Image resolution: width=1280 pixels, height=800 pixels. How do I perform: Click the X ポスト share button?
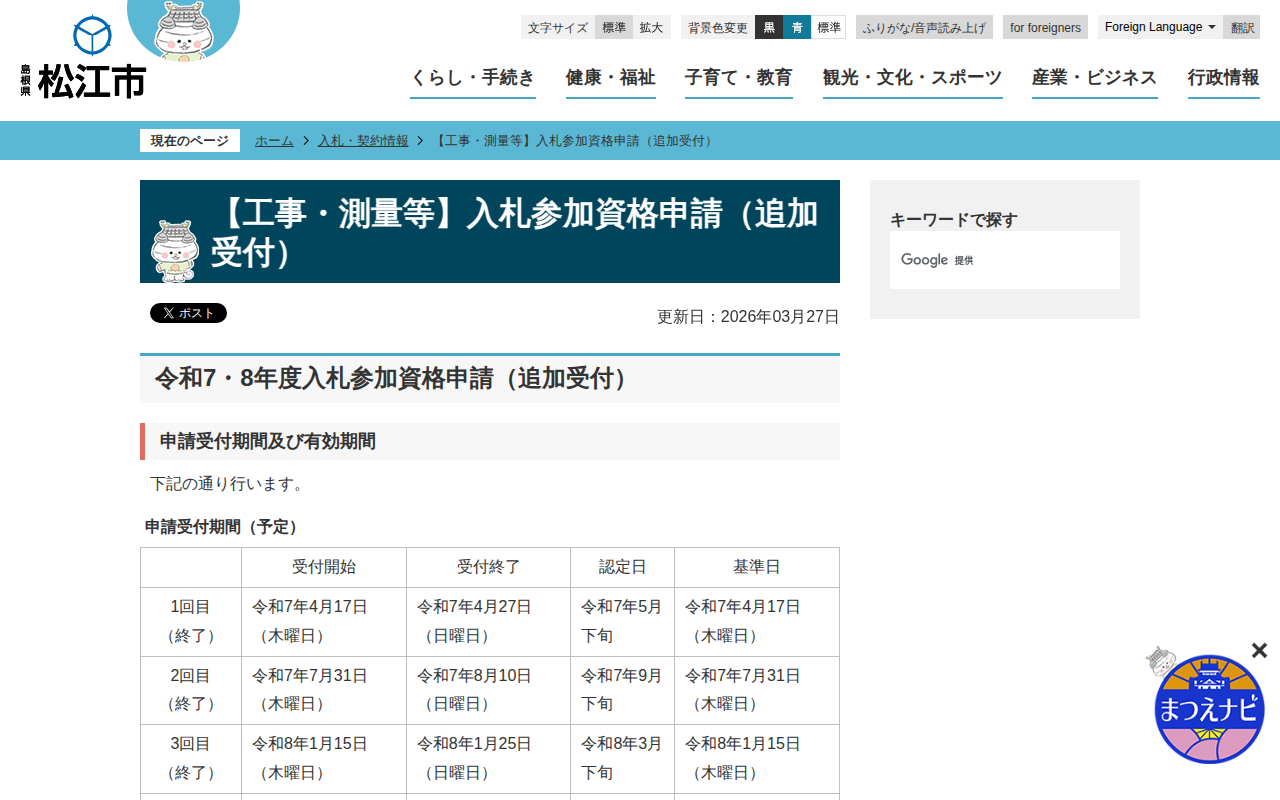coord(188,313)
